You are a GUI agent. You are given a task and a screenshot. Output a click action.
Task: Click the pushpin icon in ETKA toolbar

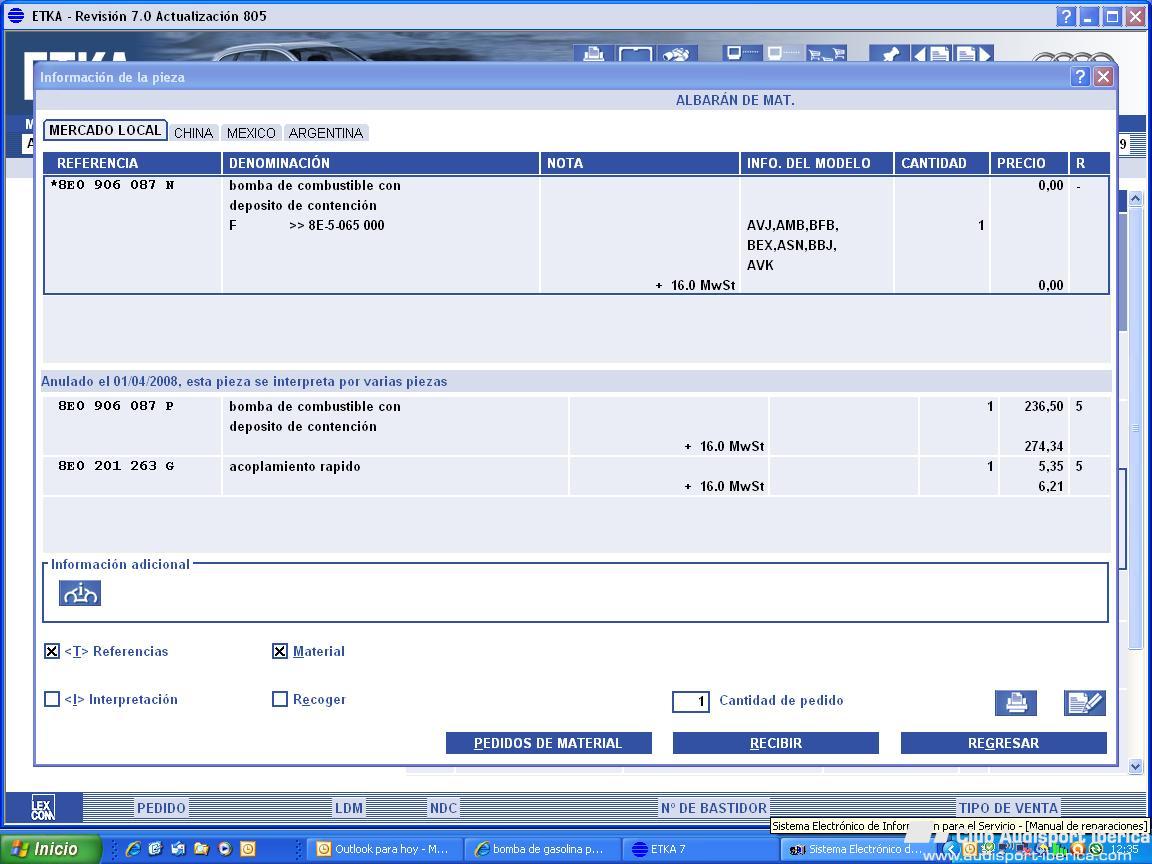click(x=889, y=54)
